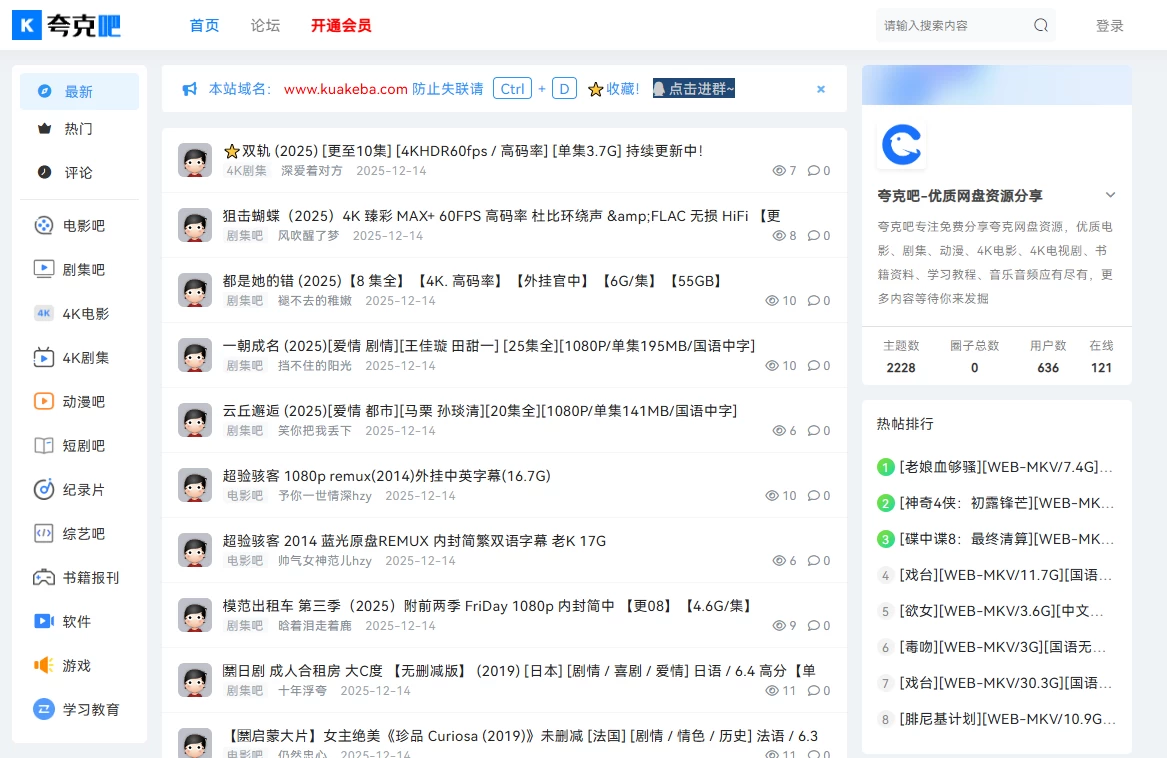Click the 动漫吧 anime category icon
Screen dimensions: 1167x758
click(42, 401)
